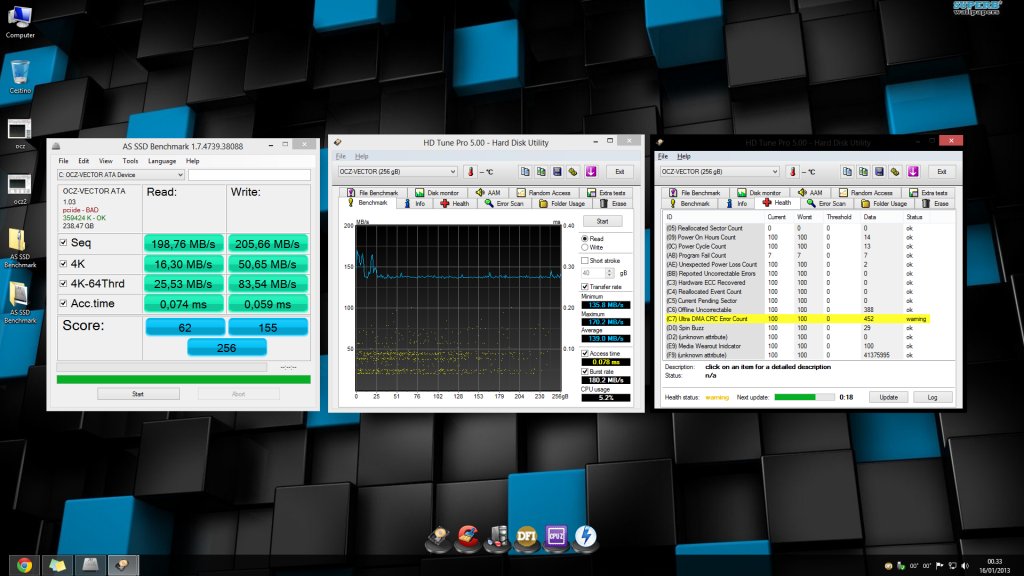Toggle the 4K test checkbox in AS SSD
Viewport: 1024px width, 576px height.
tap(63, 264)
